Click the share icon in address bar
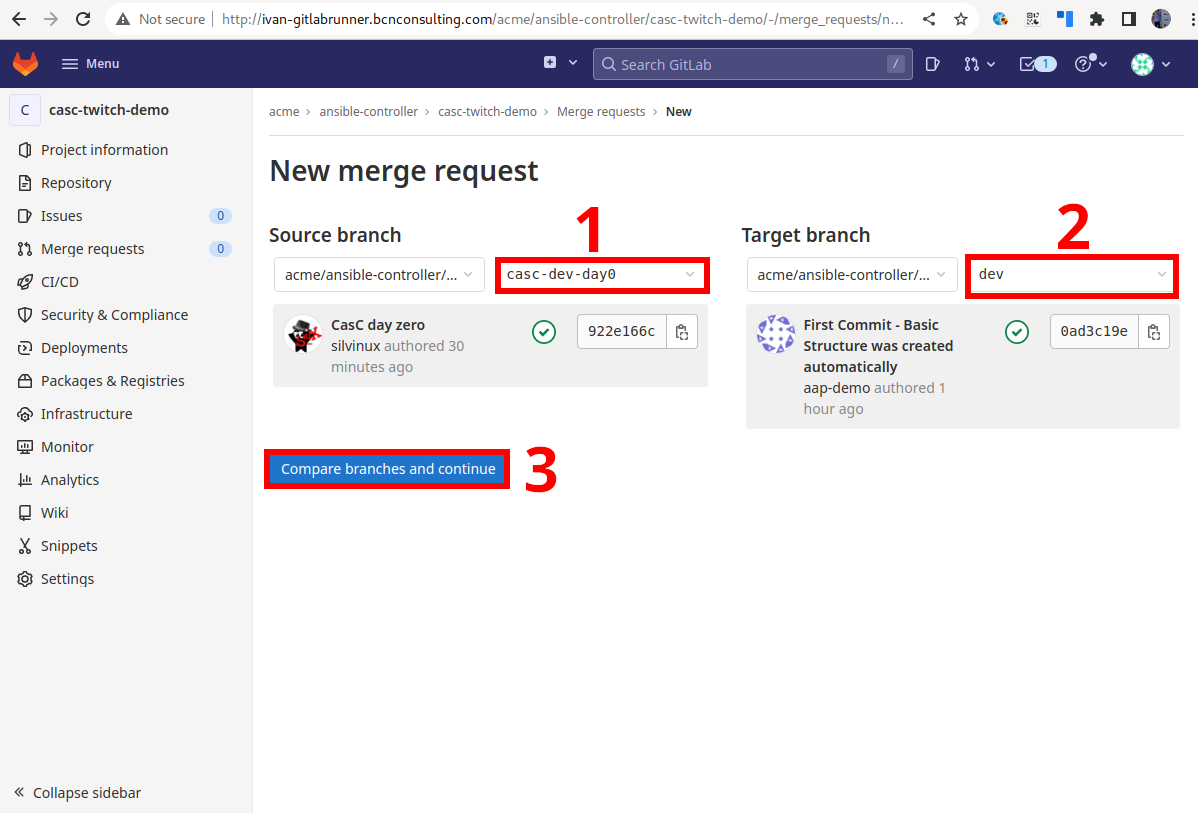This screenshot has height=813, width=1198. pyautogui.click(x=928, y=19)
